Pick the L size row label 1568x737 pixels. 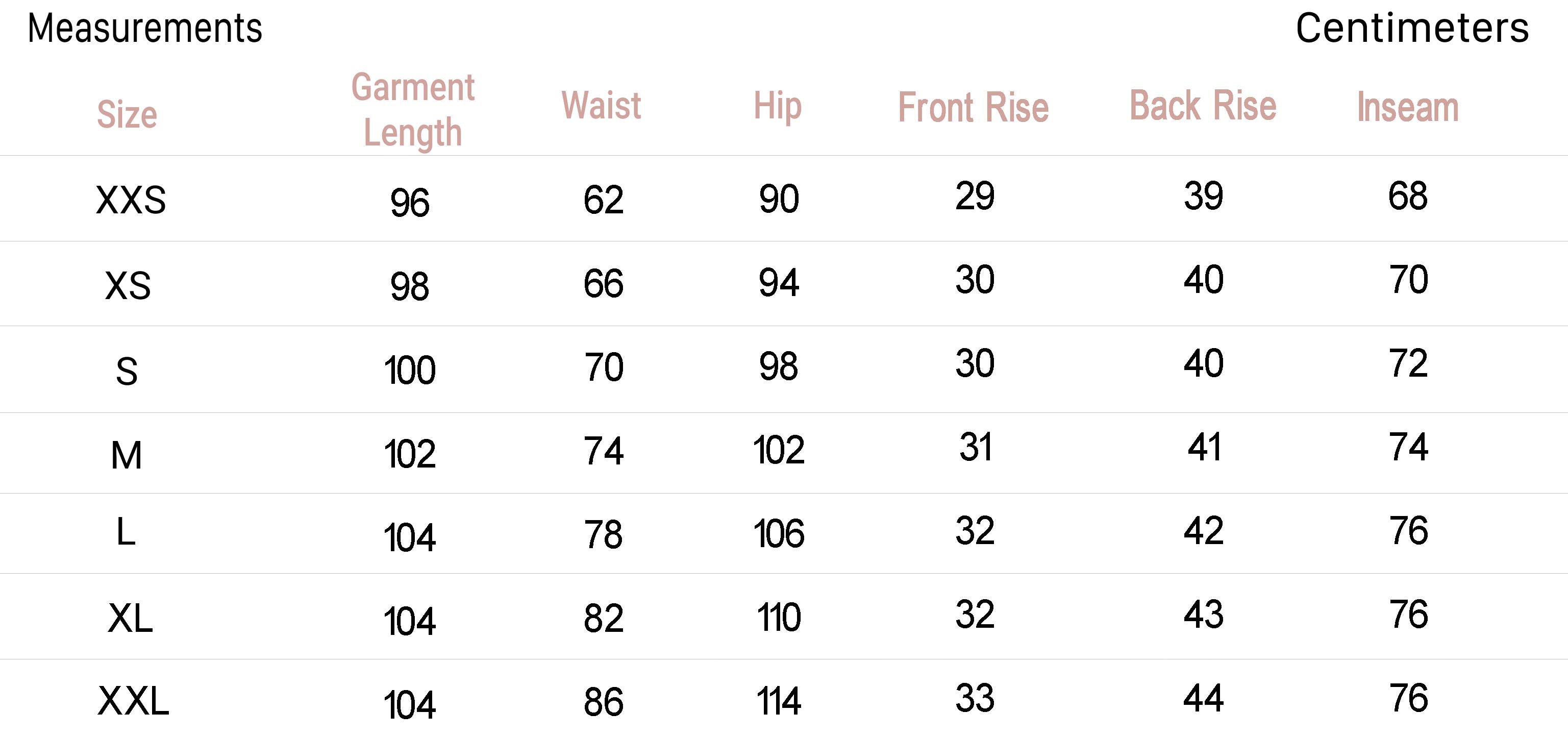[x=126, y=532]
